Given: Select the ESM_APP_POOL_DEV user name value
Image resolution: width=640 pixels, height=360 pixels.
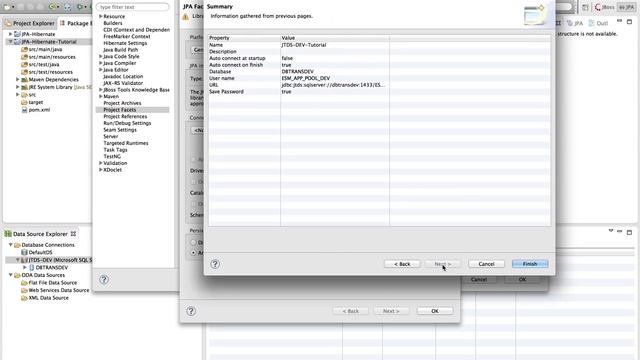Looking at the screenshot, I should point(306,78).
